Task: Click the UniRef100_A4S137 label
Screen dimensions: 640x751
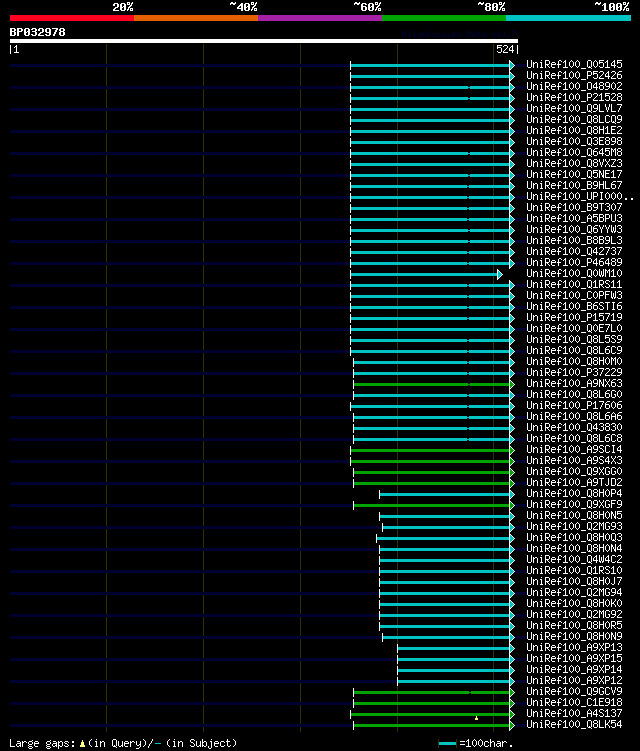Action: pos(574,714)
